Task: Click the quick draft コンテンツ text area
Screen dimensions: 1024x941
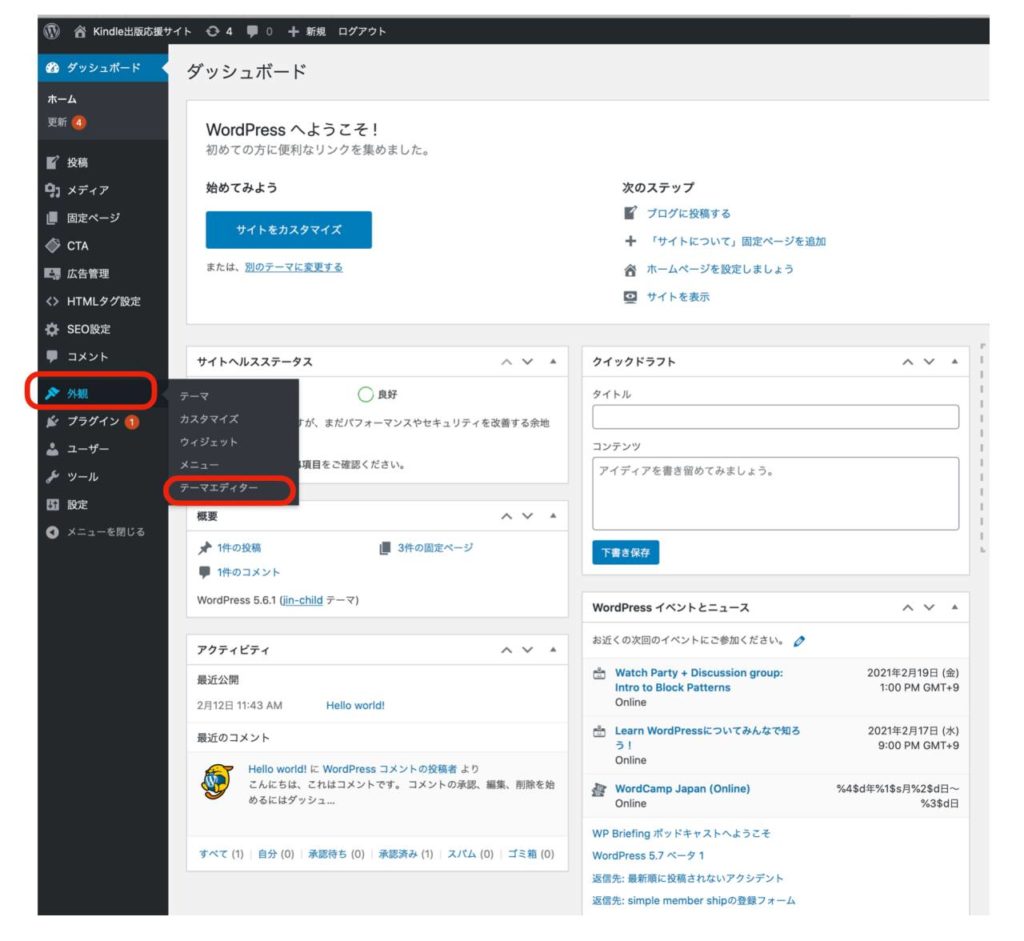Action: point(776,494)
